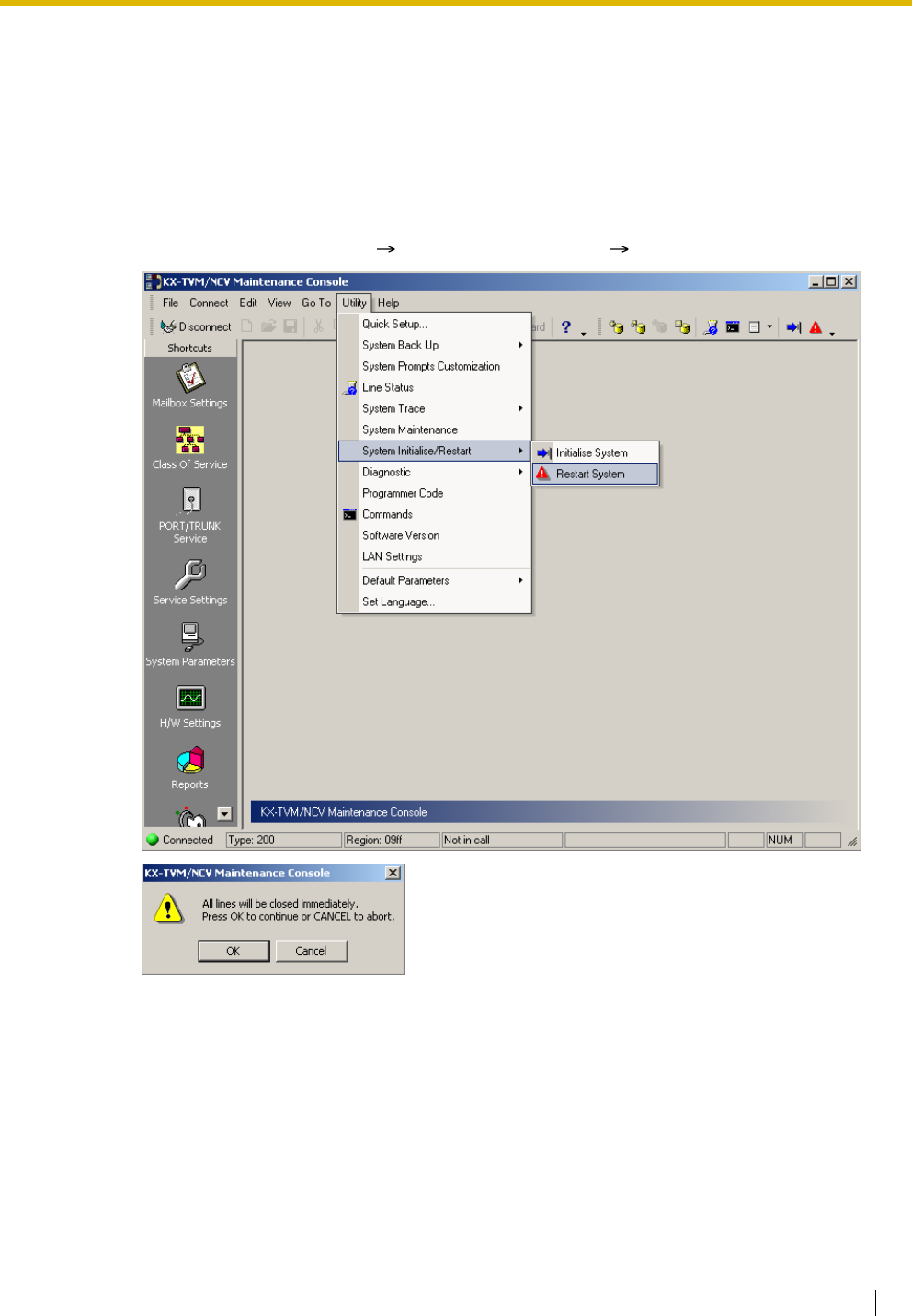Select Set Language entry
The width and height of the screenshot is (912, 1316).
tap(434, 601)
